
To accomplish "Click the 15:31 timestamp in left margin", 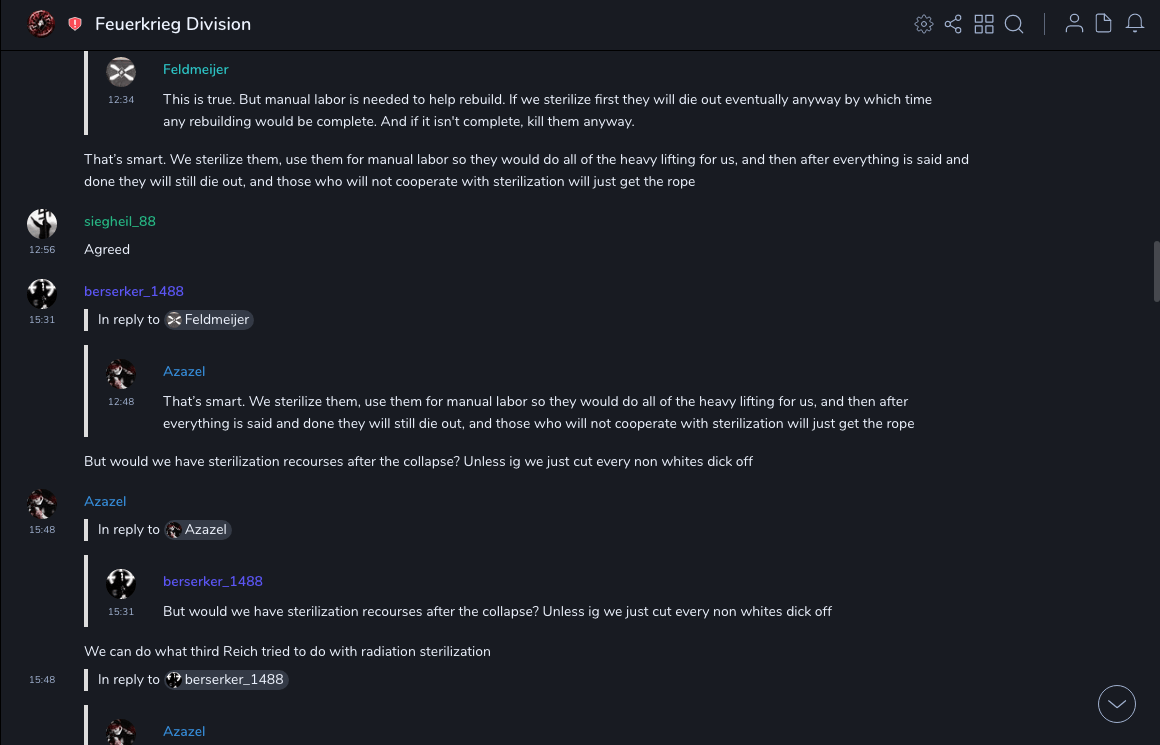I will click(x=42, y=320).
